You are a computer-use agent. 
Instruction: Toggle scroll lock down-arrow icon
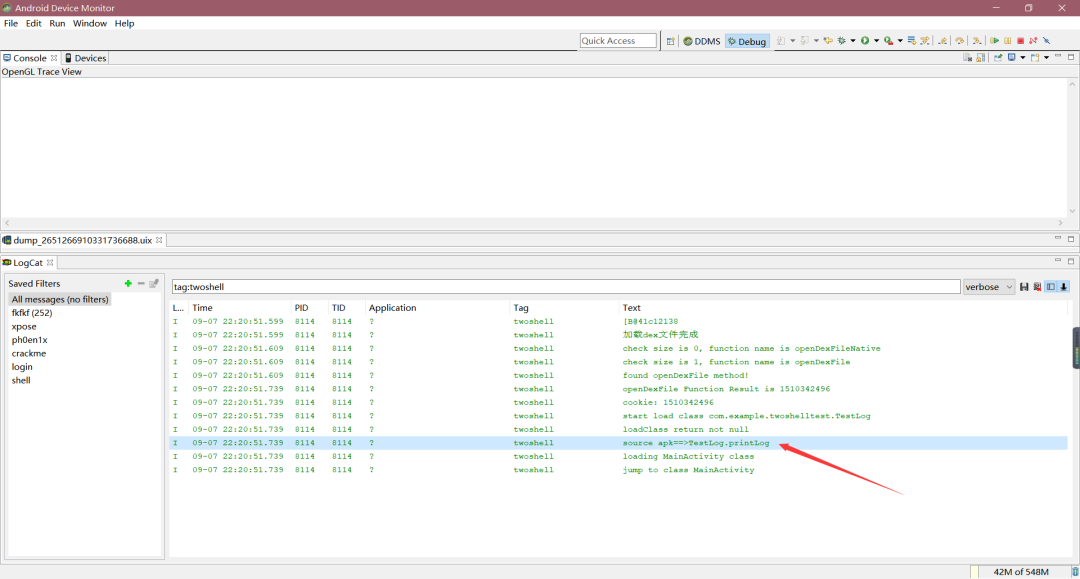tap(1063, 287)
